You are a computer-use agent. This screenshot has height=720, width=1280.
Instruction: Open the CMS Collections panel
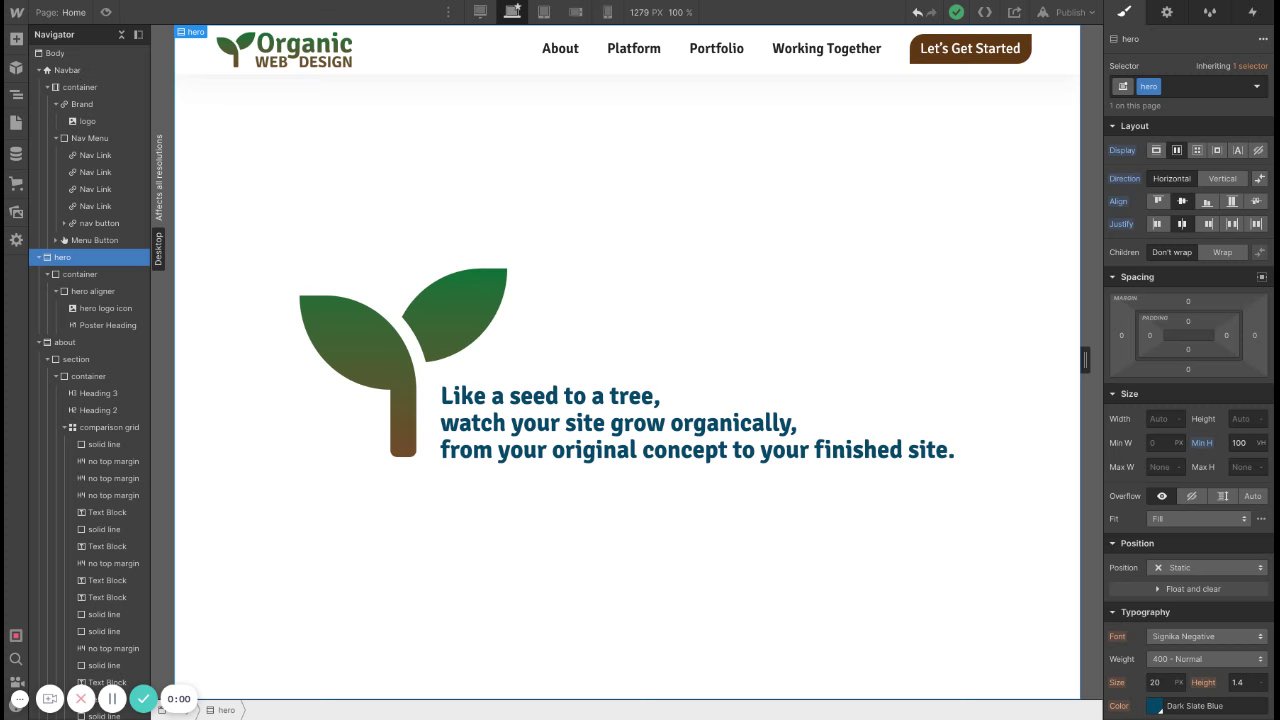pyautogui.click(x=16, y=154)
